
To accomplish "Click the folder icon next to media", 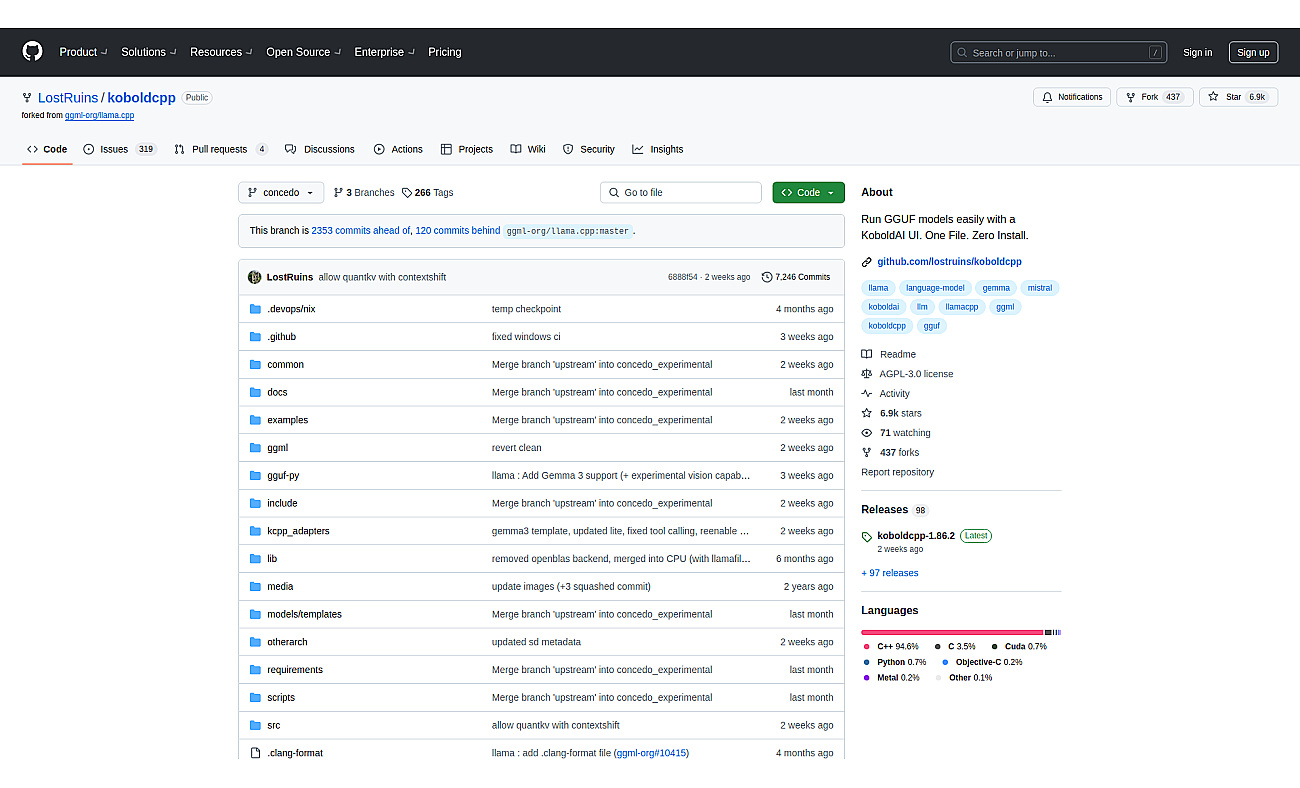I will pyautogui.click(x=255, y=587).
